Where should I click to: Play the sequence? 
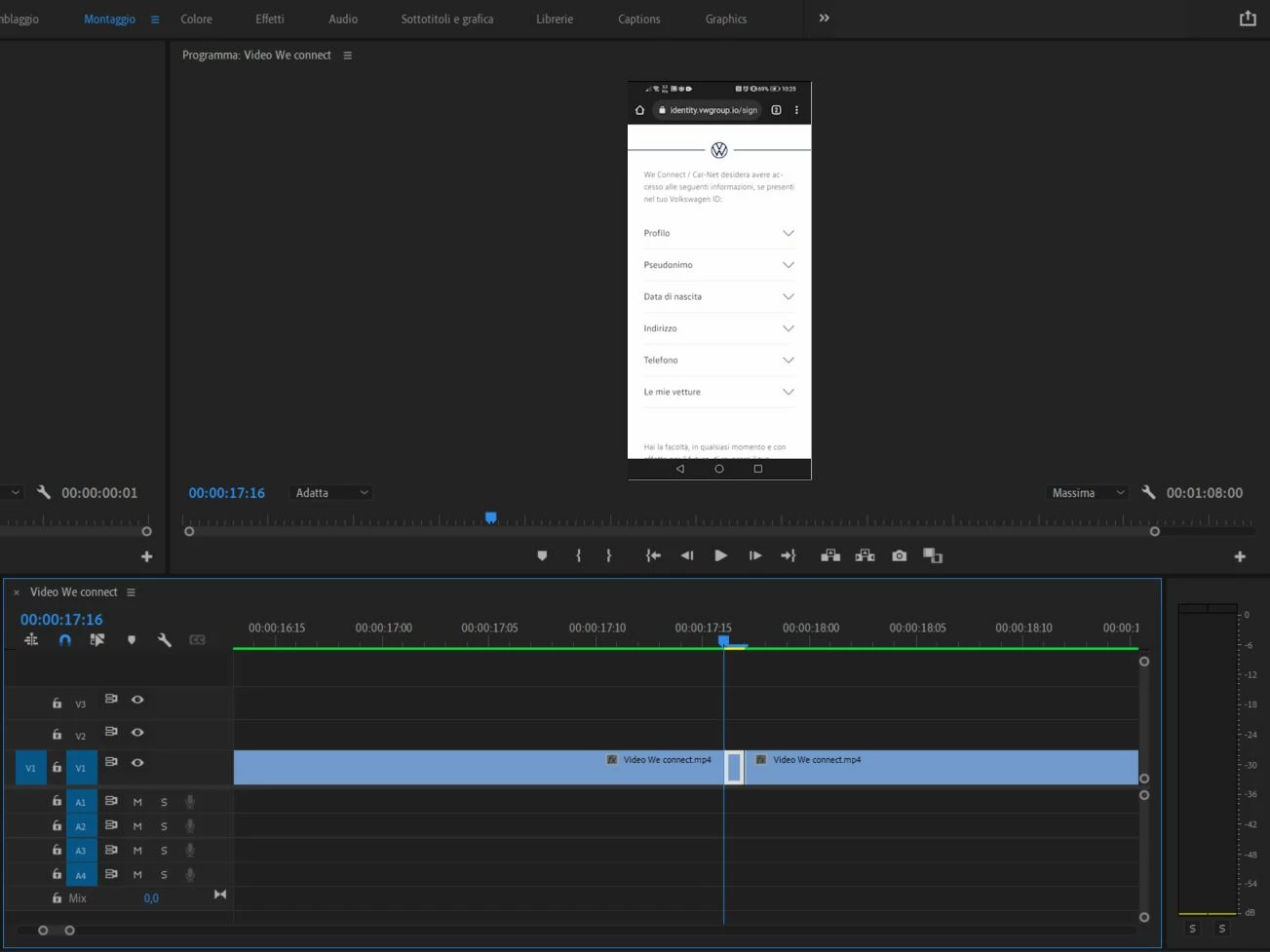pyautogui.click(x=720, y=555)
